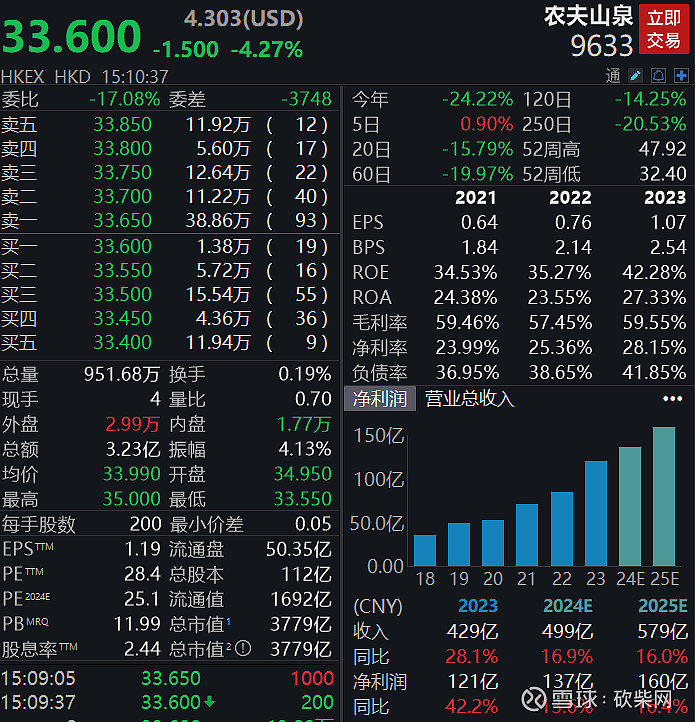The height and width of the screenshot is (722, 695).
Task: Click the 25E forecast bar in chart
Action: pos(664,496)
